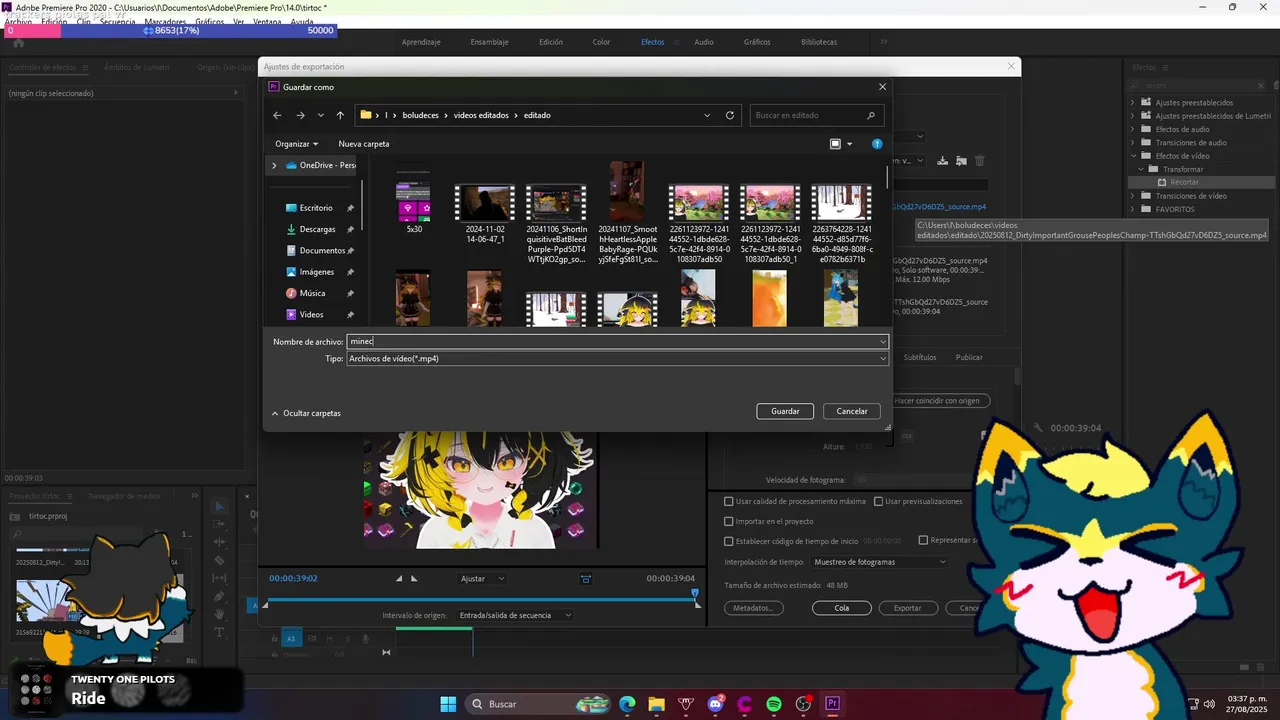Open Microsoft Edge from the taskbar
This screenshot has height=720, width=1280.
tap(627, 704)
